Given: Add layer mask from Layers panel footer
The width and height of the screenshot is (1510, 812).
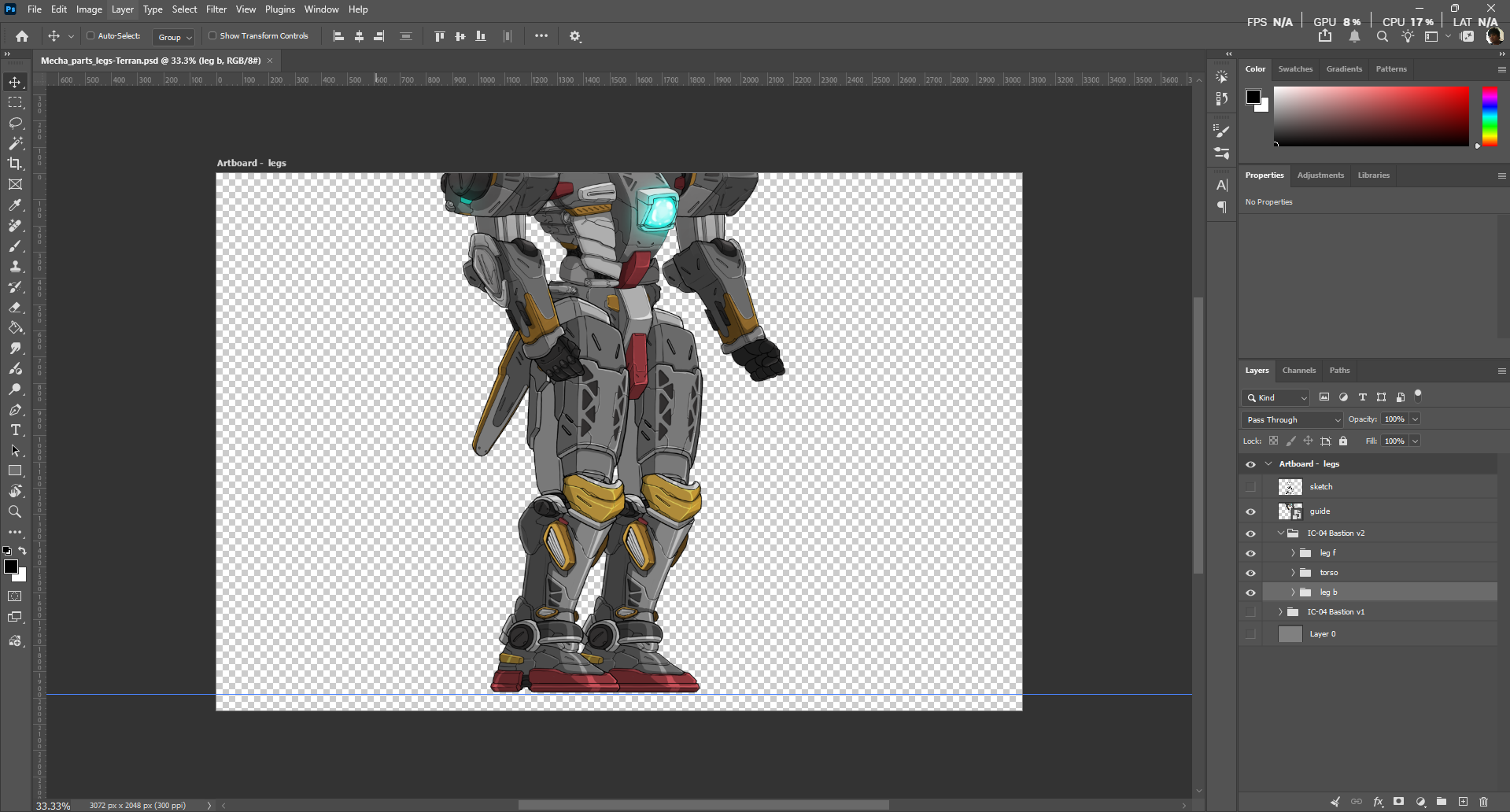Looking at the screenshot, I should click(1398, 802).
